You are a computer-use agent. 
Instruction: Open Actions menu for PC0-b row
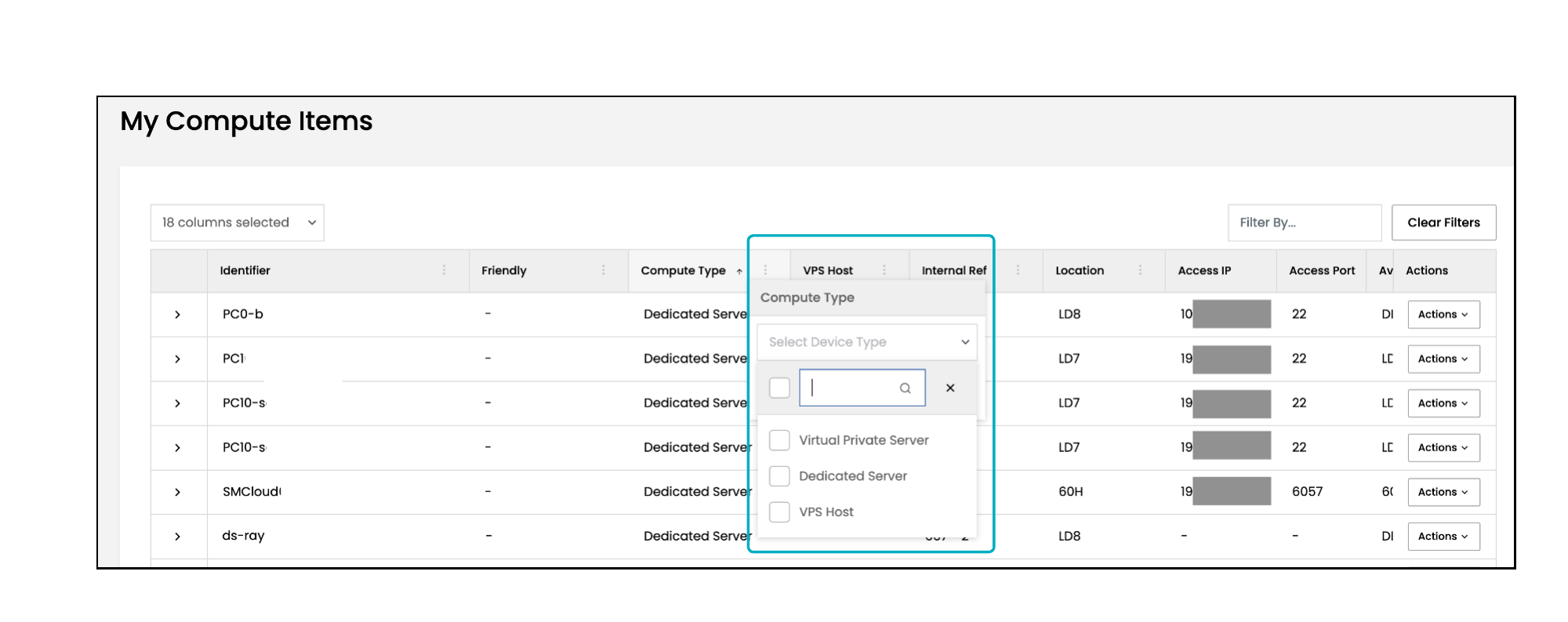pyautogui.click(x=1443, y=315)
